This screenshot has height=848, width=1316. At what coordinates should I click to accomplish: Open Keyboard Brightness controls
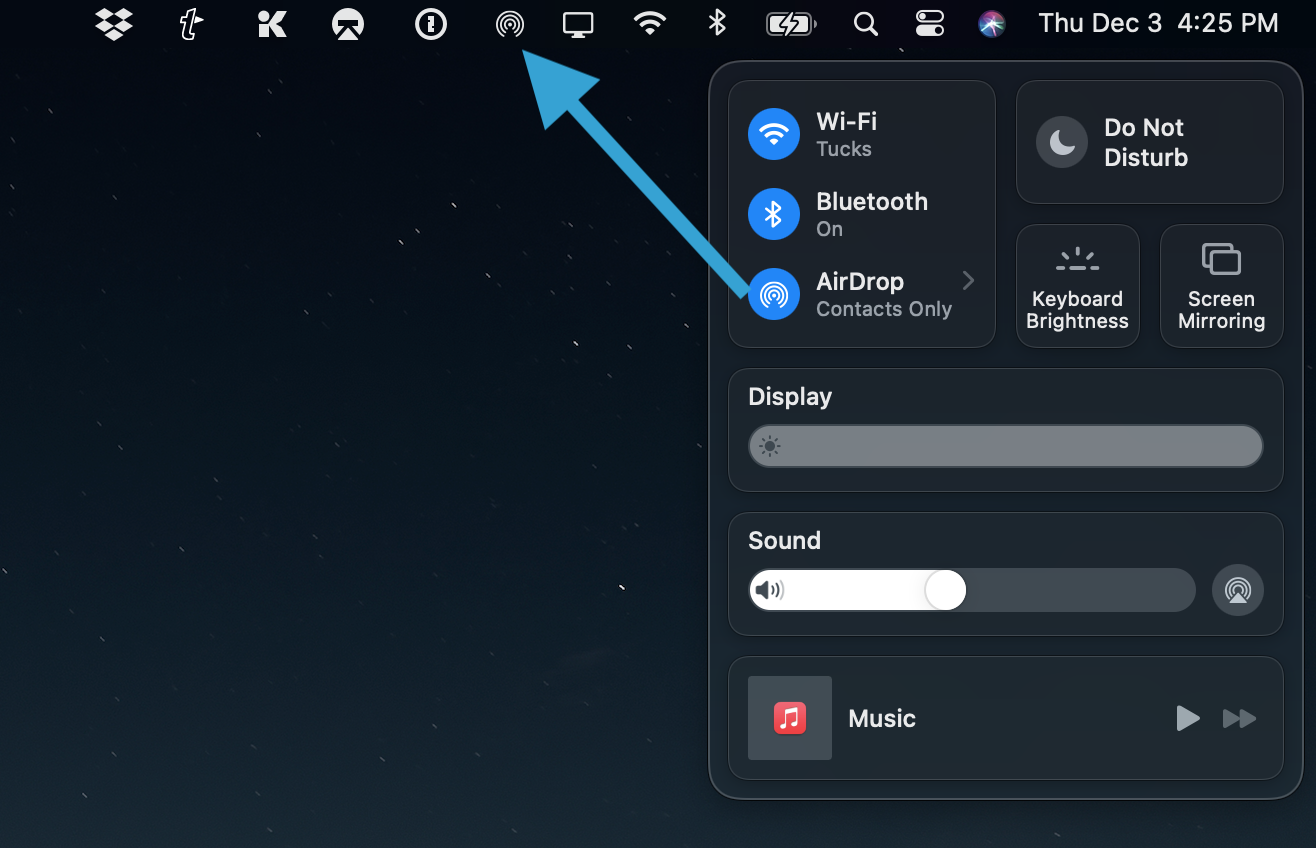(x=1077, y=285)
